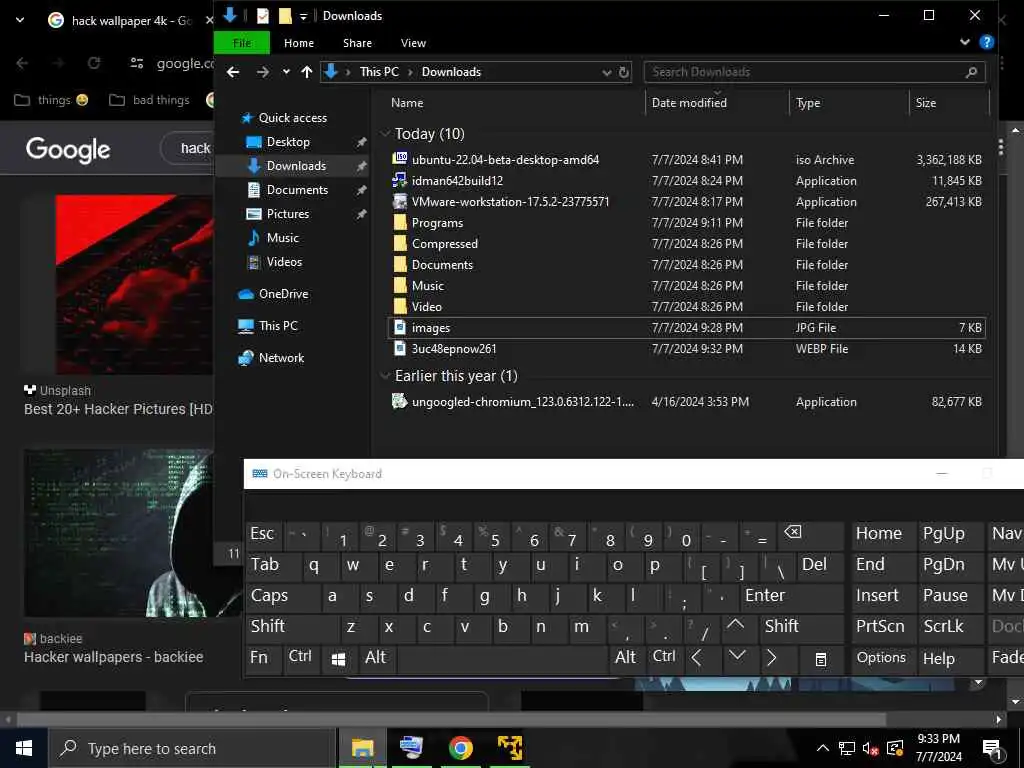
Task: Open Network in the navigation pane
Action: pyautogui.click(x=281, y=358)
